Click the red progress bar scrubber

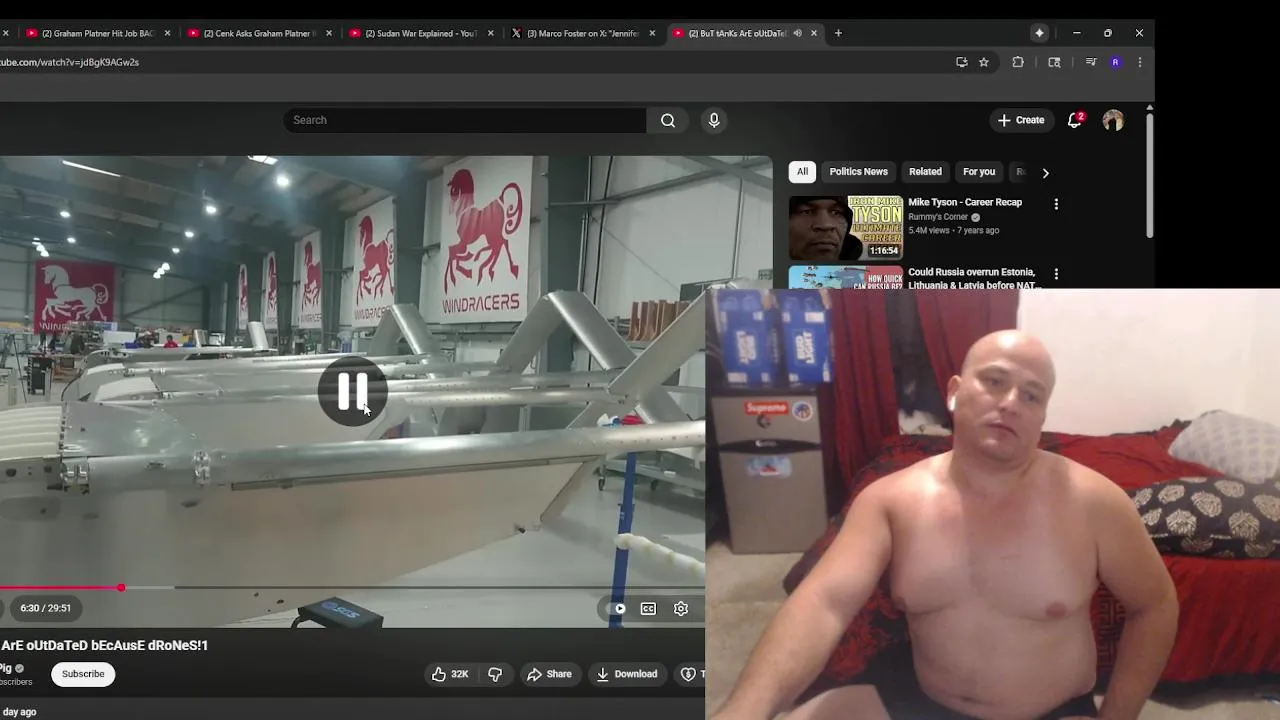121,587
